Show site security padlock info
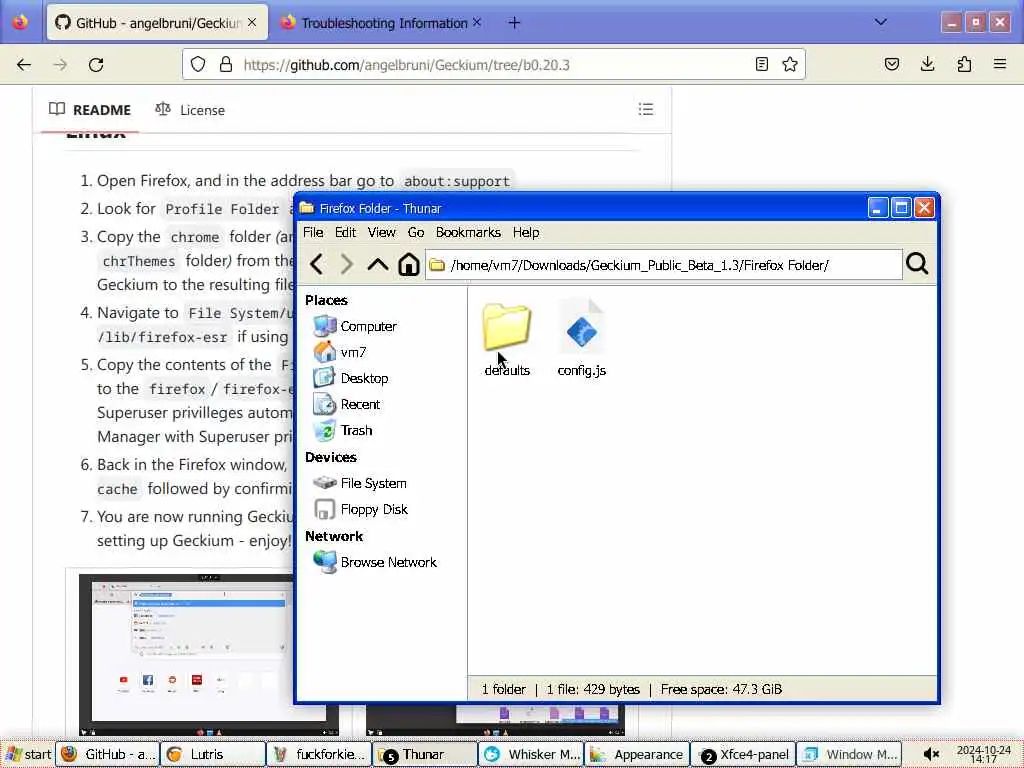The height and width of the screenshot is (768, 1024). click(226, 64)
